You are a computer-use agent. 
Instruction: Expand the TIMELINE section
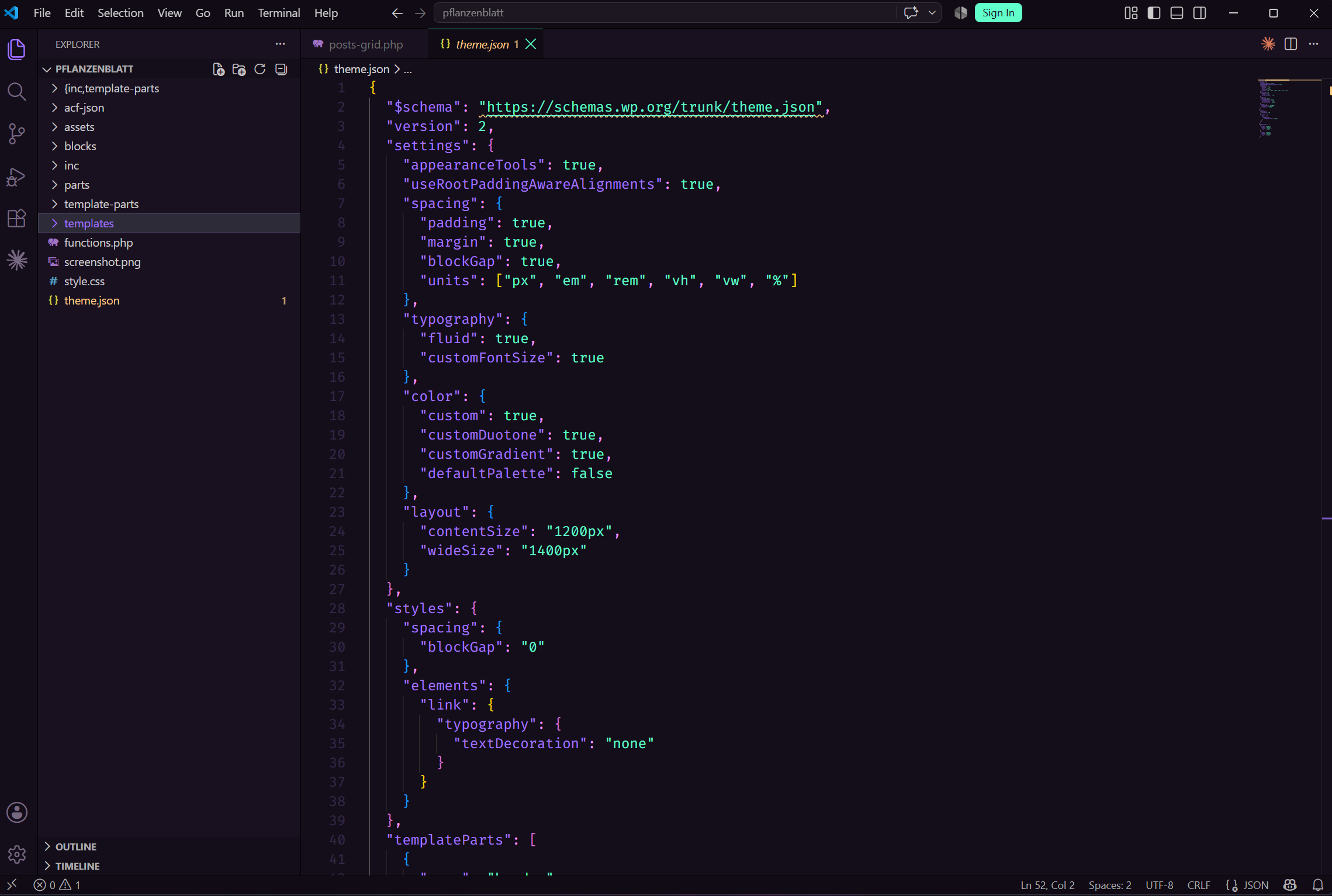click(x=169, y=866)
